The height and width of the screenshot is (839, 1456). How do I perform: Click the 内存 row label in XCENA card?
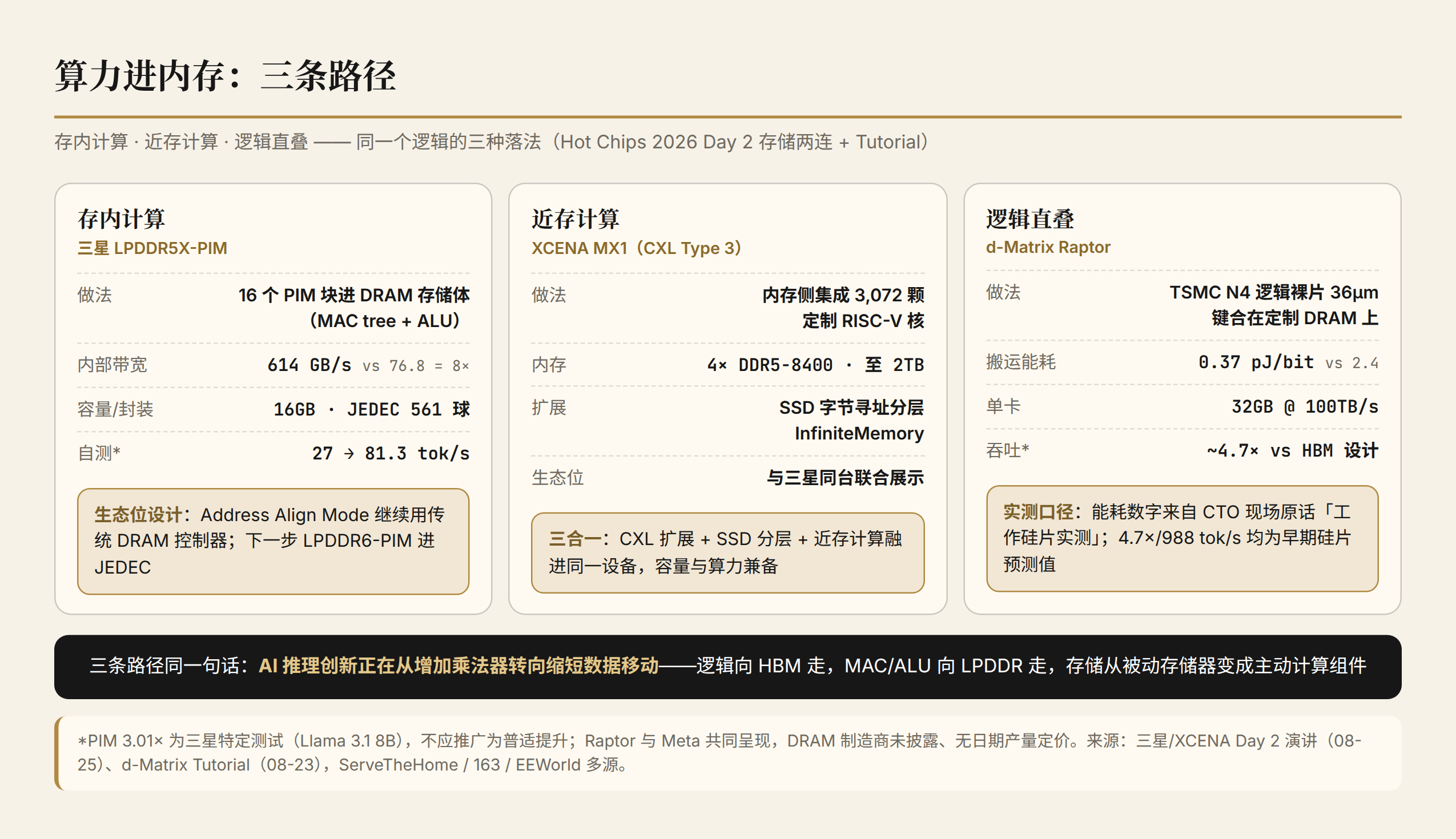coord(549,365)
